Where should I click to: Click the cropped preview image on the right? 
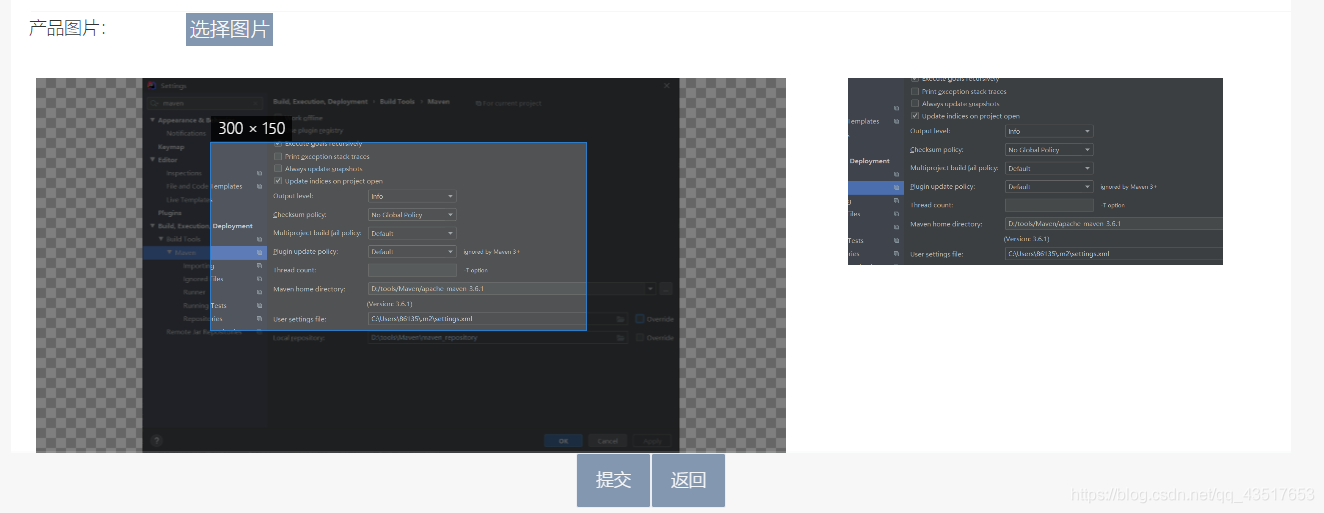tap(1035, 171)
